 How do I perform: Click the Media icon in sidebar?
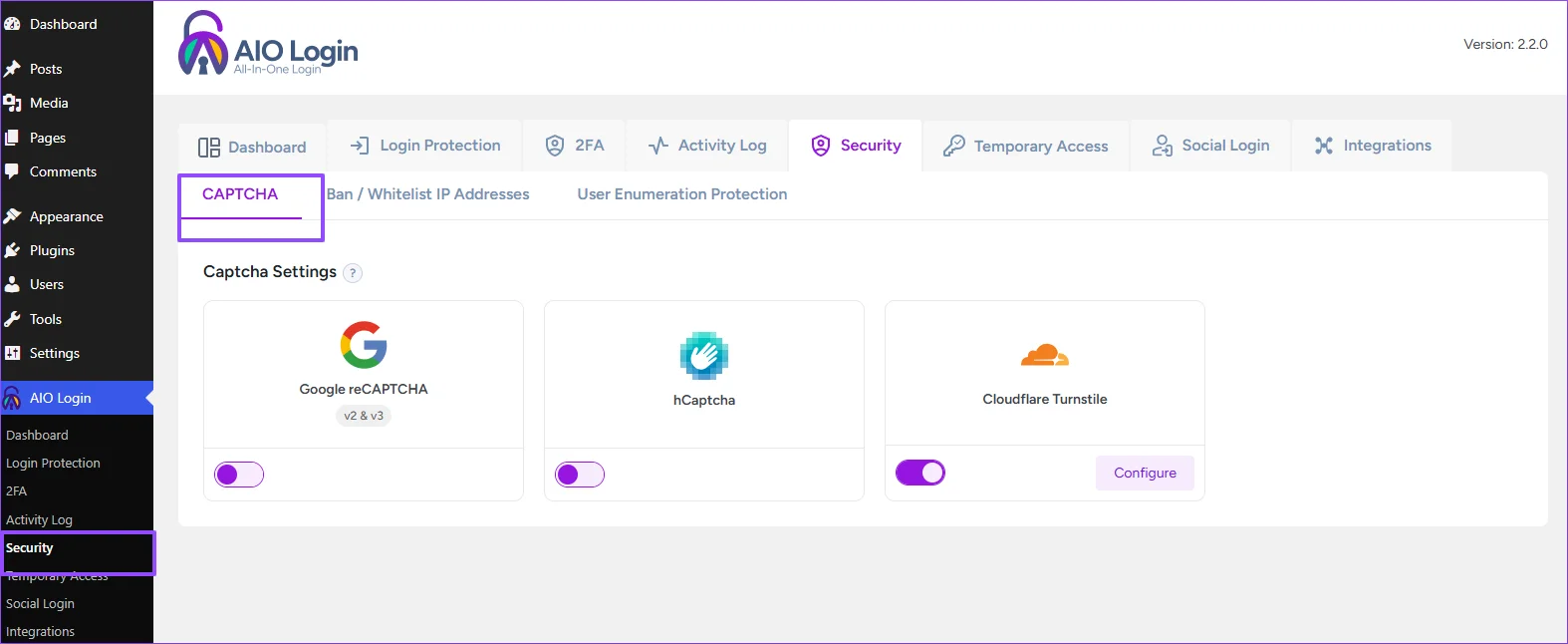[12, 103]
